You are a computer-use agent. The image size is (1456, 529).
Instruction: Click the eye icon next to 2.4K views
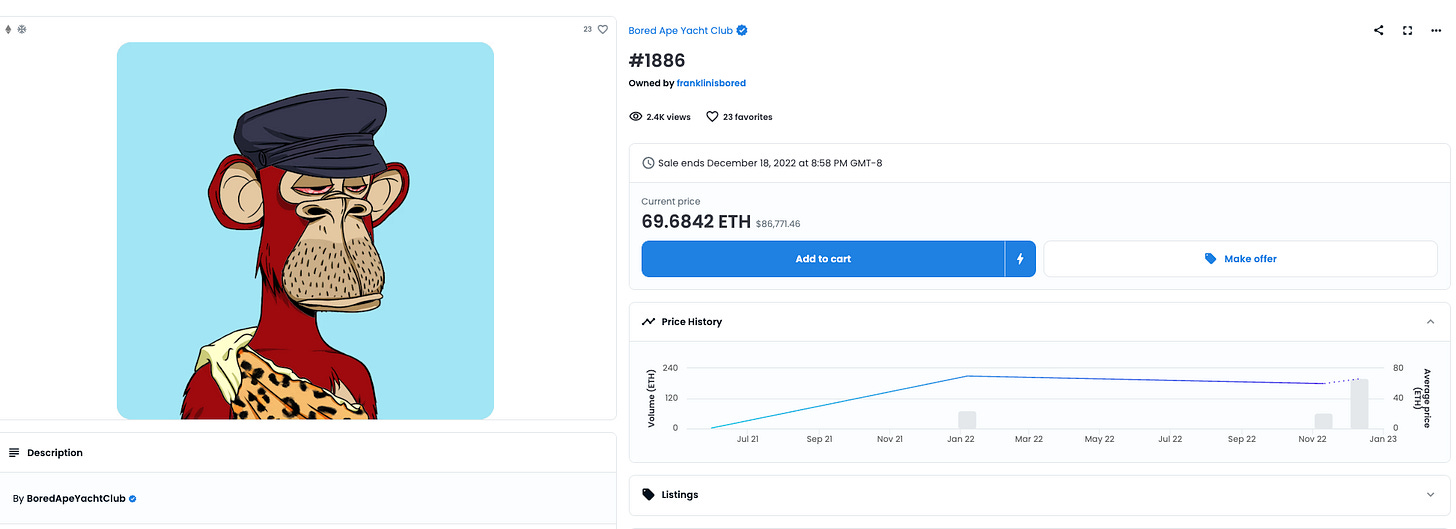pos(635,117)
